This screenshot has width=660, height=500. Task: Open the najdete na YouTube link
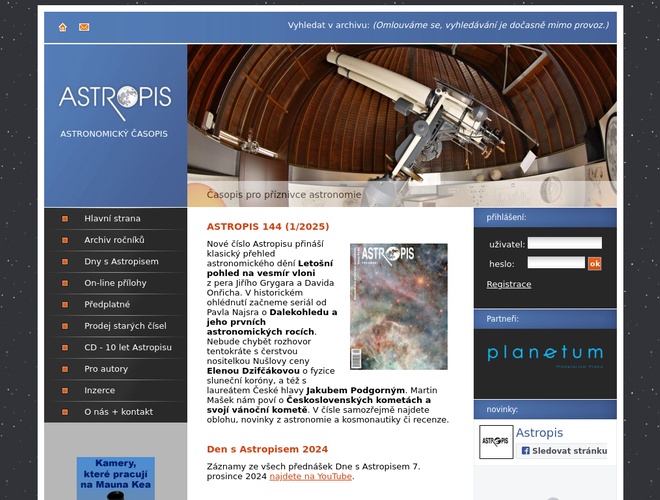coord(310,476)
